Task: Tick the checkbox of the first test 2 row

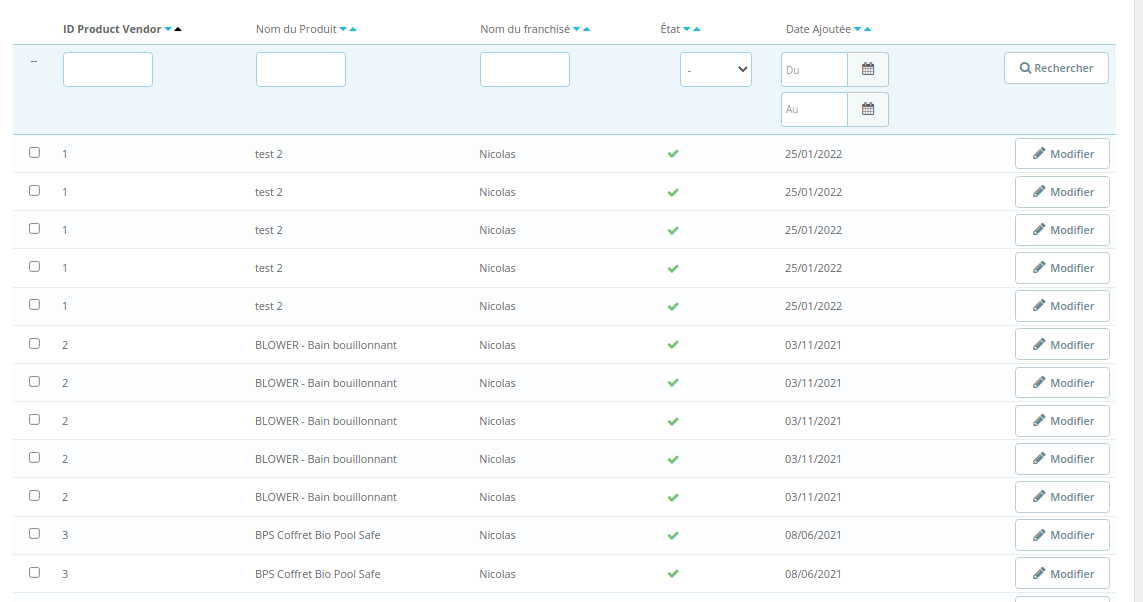Action: tap(34, 152)
